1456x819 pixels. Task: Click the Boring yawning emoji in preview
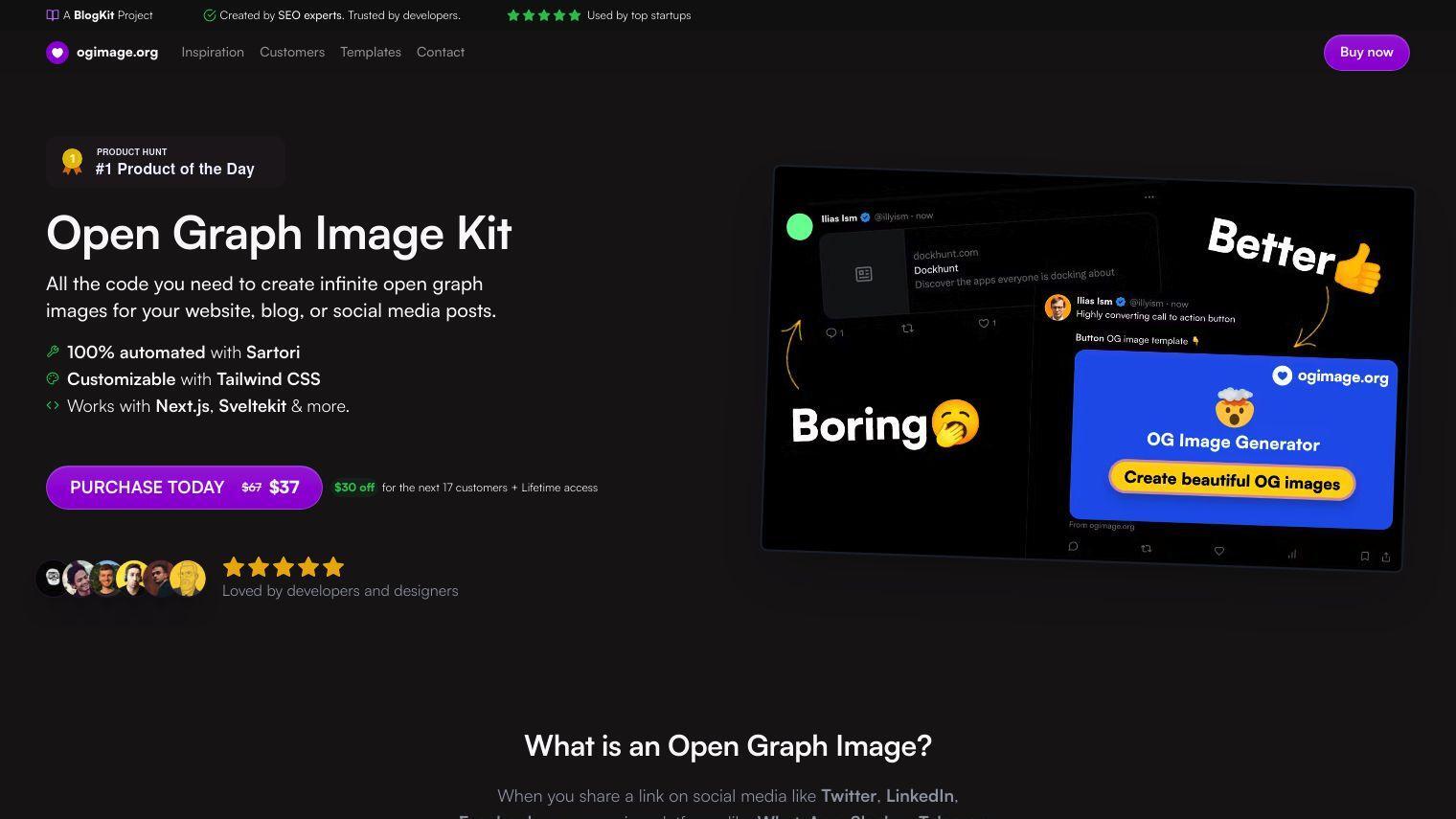click(955, 423)
